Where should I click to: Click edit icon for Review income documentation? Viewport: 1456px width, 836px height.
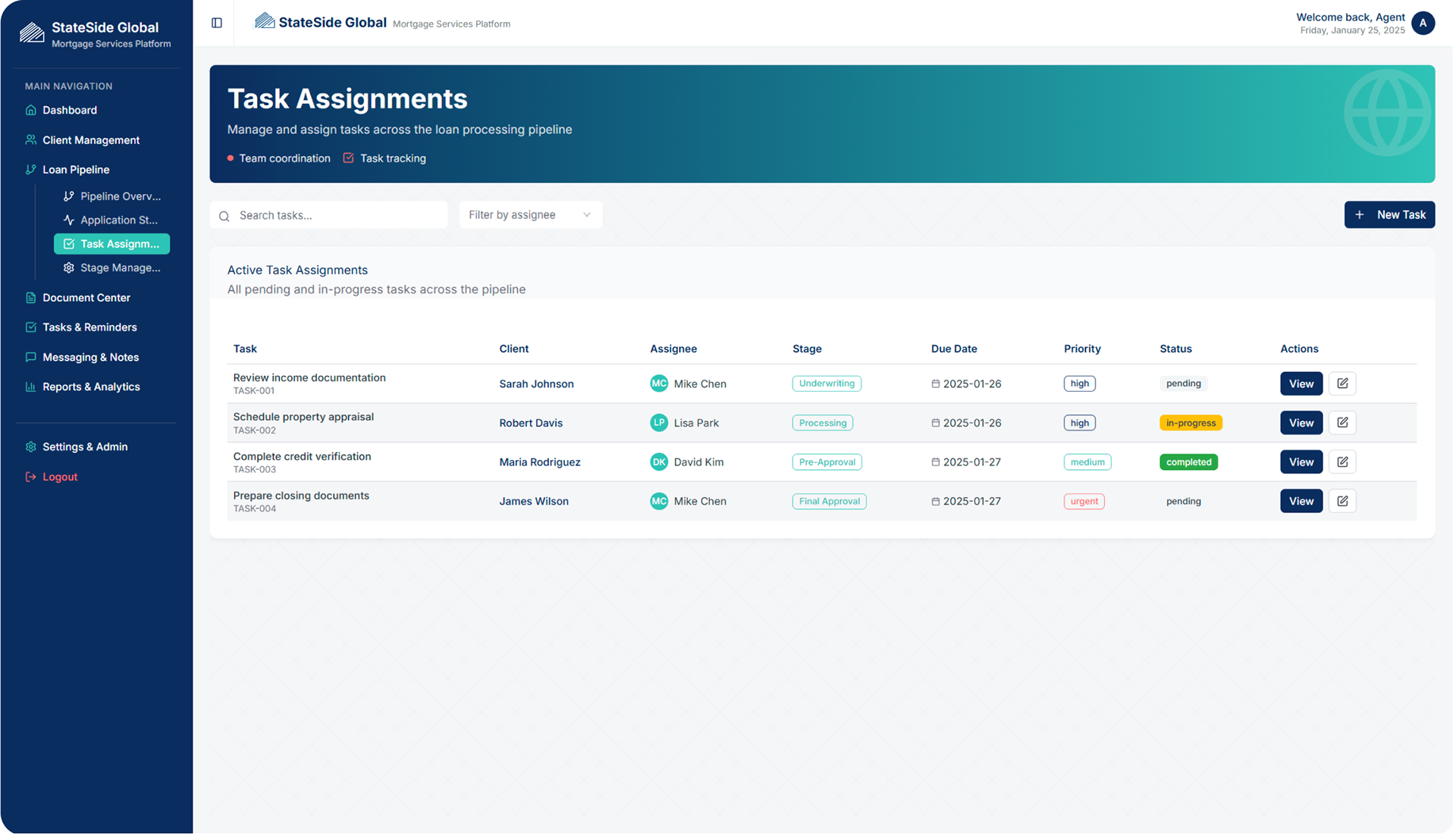[x=1342, y=384]
